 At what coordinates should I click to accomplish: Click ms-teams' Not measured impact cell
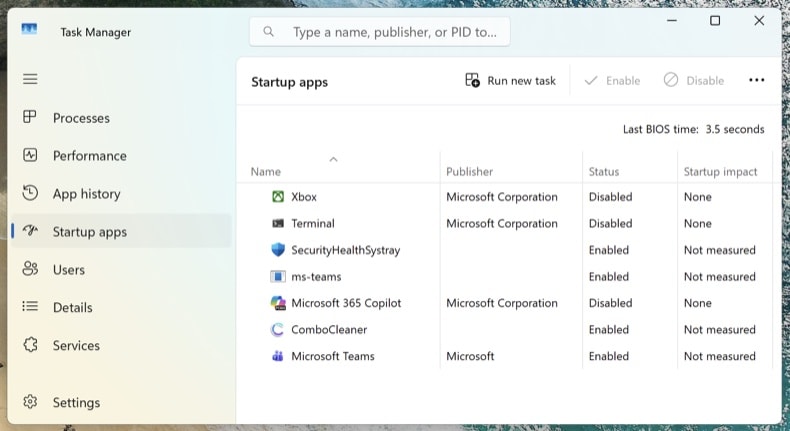[x=719, y=276]
